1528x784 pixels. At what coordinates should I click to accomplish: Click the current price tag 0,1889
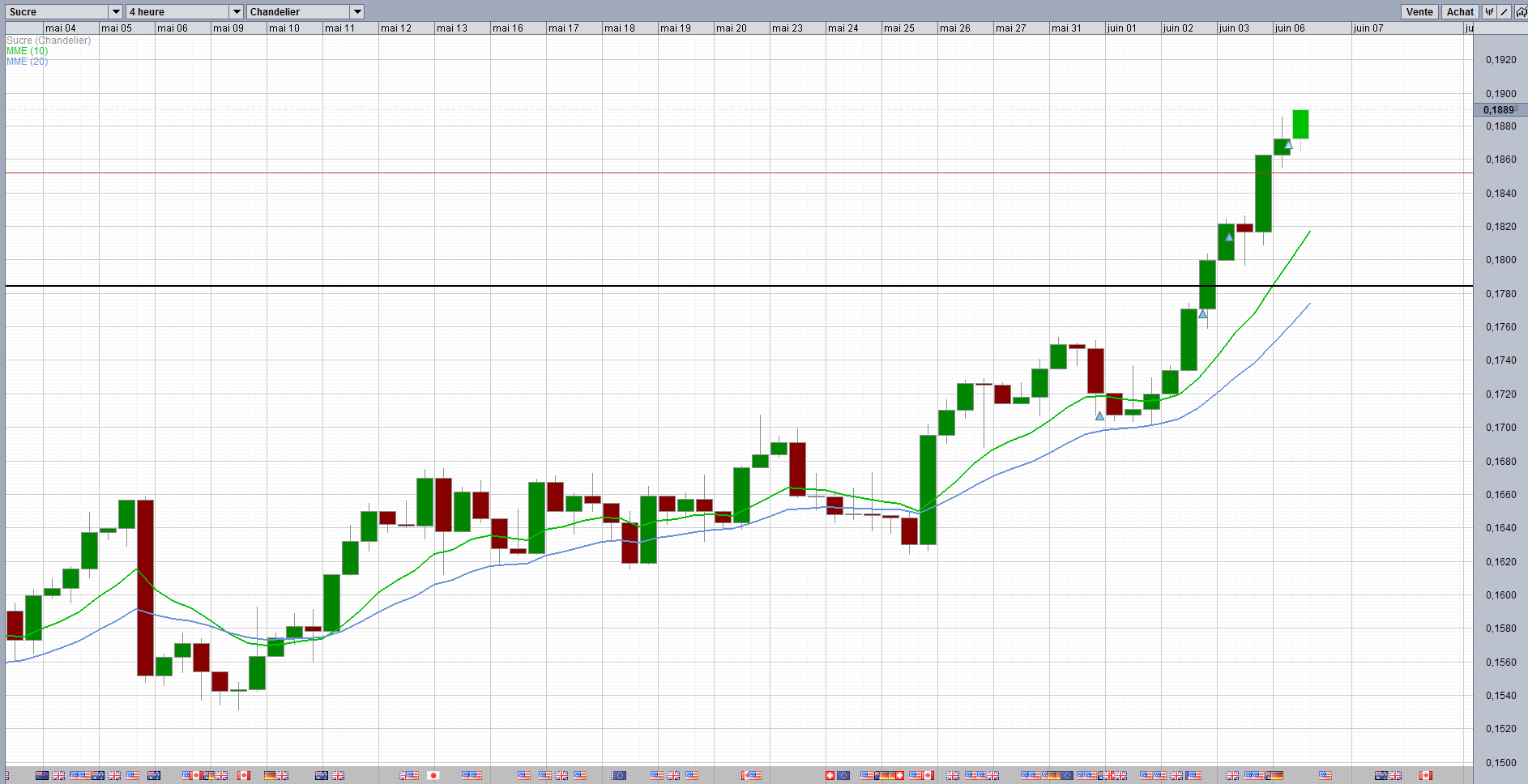[1499, 109]
